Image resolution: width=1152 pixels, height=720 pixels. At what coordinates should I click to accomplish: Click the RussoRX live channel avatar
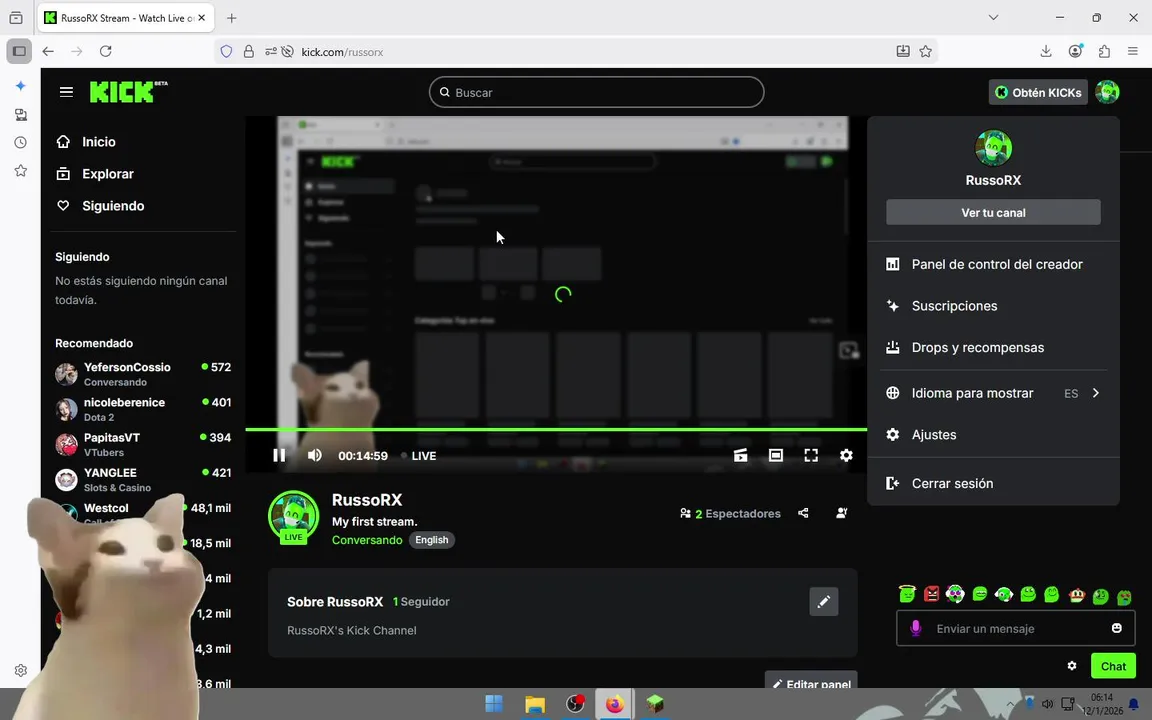tap(294, 517)
